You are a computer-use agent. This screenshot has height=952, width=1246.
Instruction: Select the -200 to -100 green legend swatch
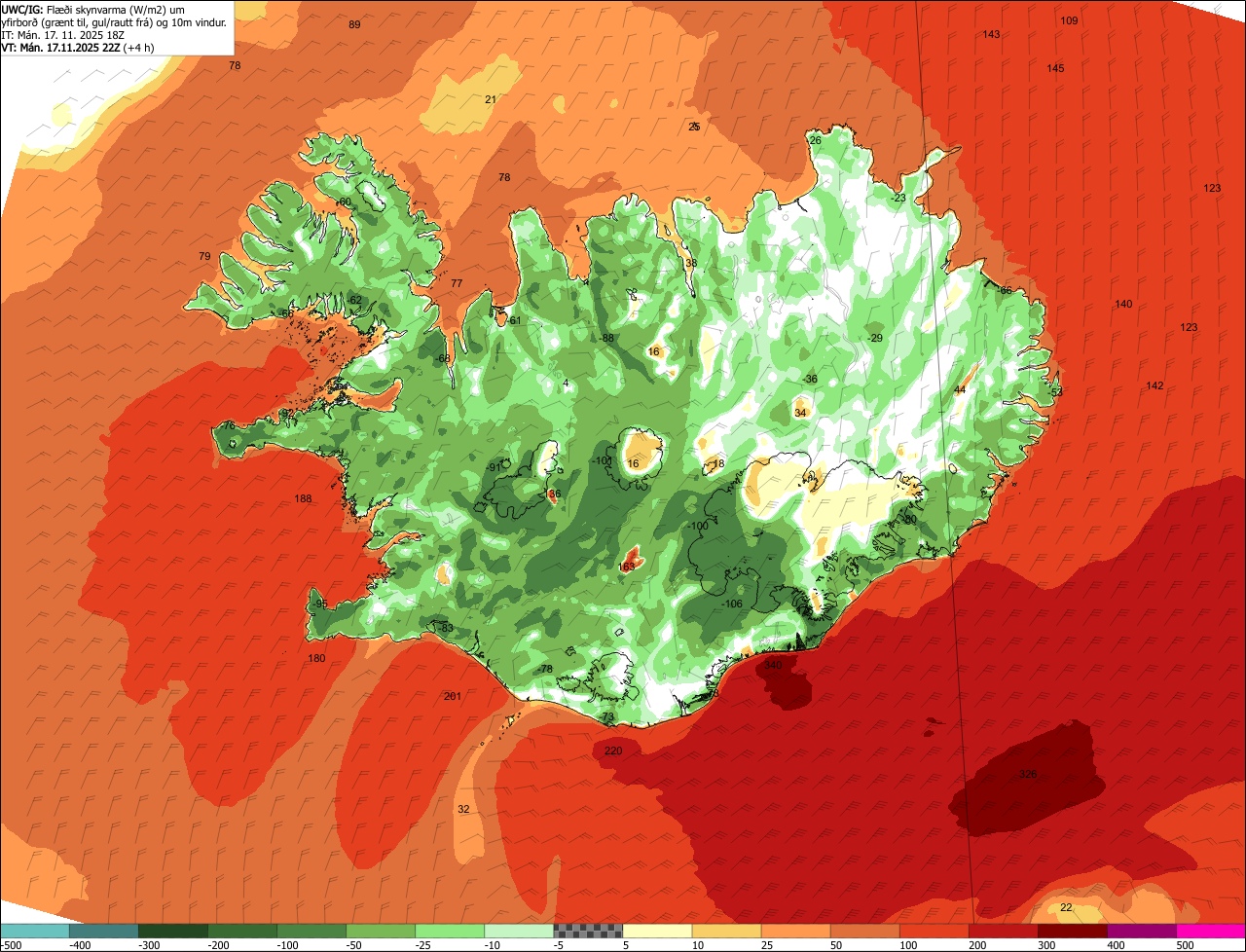point(242,931)
